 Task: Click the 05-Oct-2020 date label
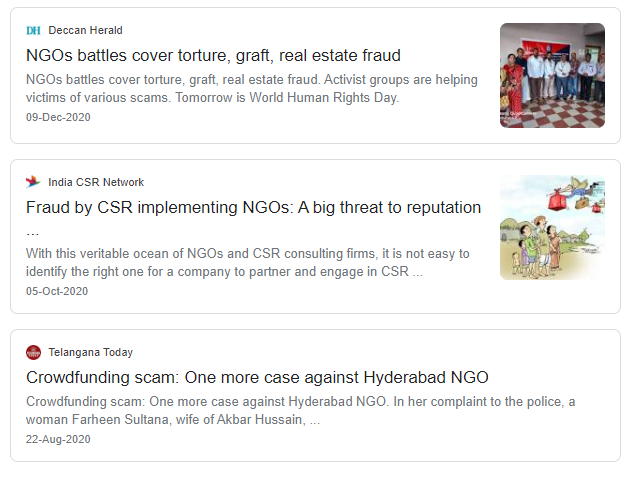(x=57, y=291)
